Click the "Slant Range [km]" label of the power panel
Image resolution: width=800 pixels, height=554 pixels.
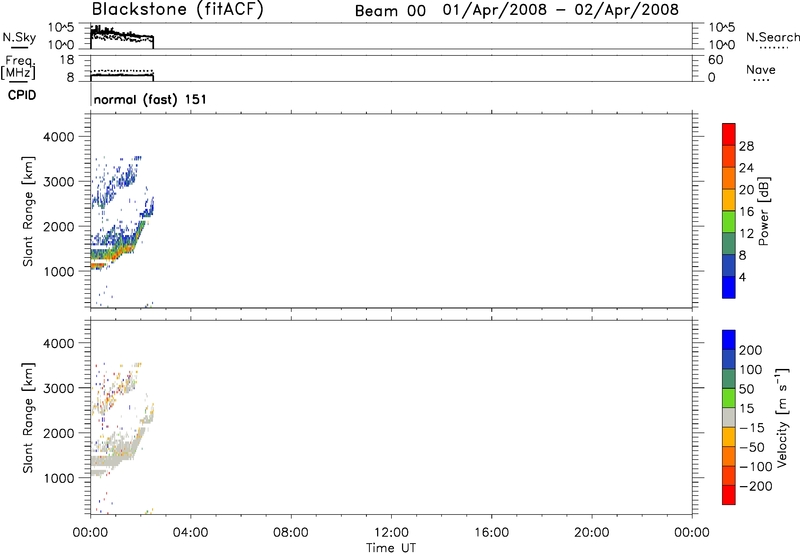point(28,211)
